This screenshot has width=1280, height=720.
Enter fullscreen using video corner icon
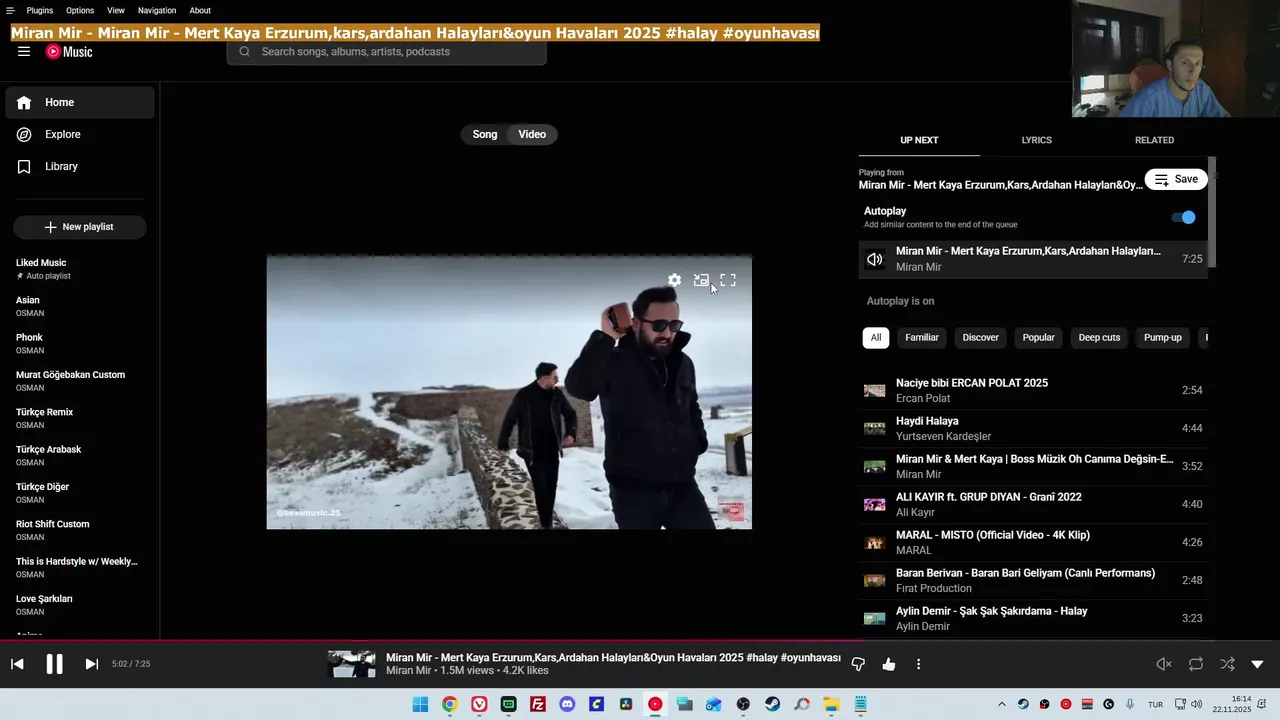(x=728, y=281)
